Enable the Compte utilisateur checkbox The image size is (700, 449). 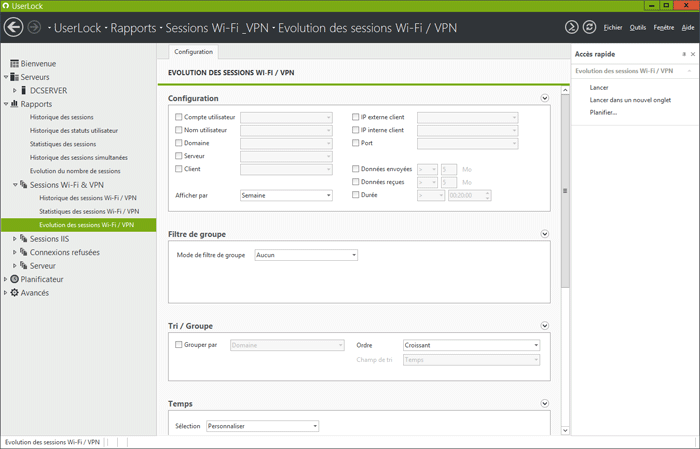point(179,117)
